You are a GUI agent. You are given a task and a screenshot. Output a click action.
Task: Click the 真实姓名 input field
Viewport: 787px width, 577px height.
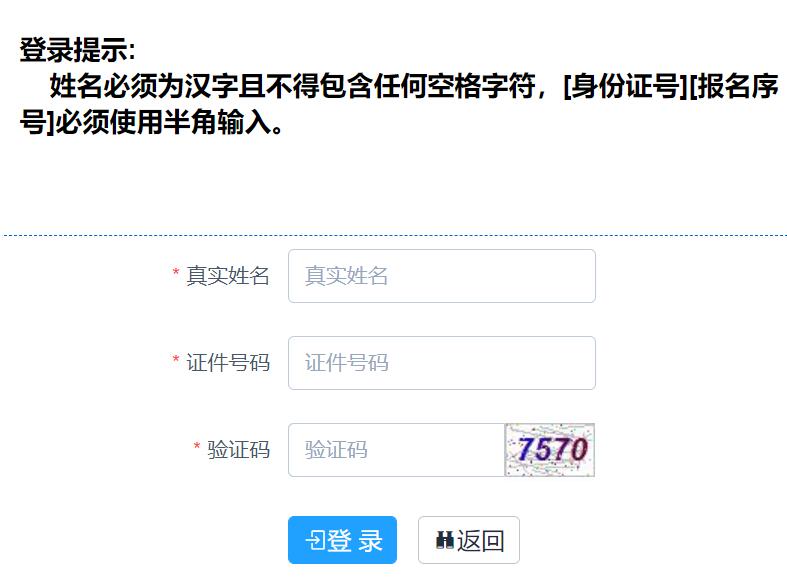(442, 276)
